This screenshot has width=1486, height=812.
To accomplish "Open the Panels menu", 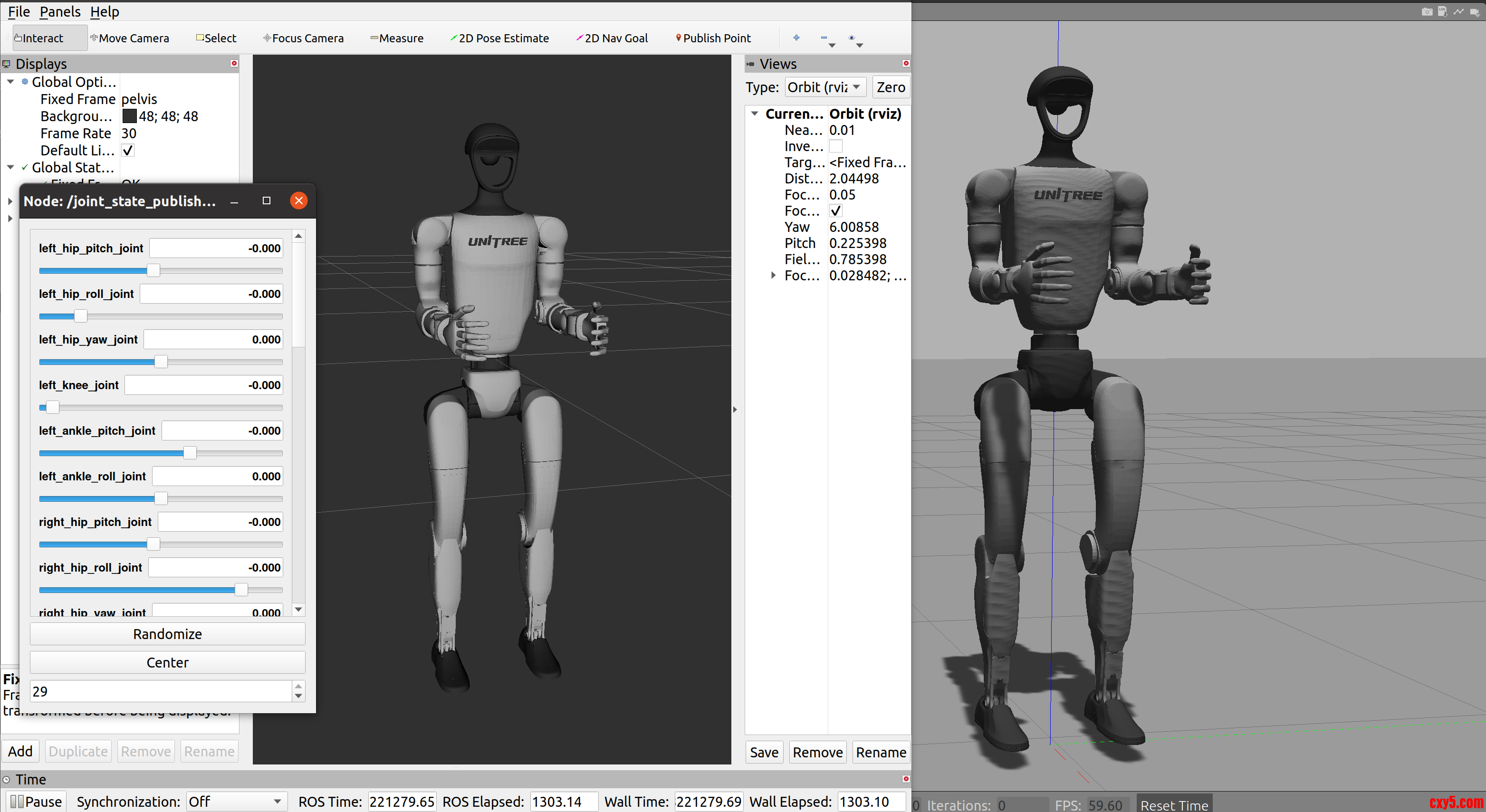I will (x=60, y=11).
